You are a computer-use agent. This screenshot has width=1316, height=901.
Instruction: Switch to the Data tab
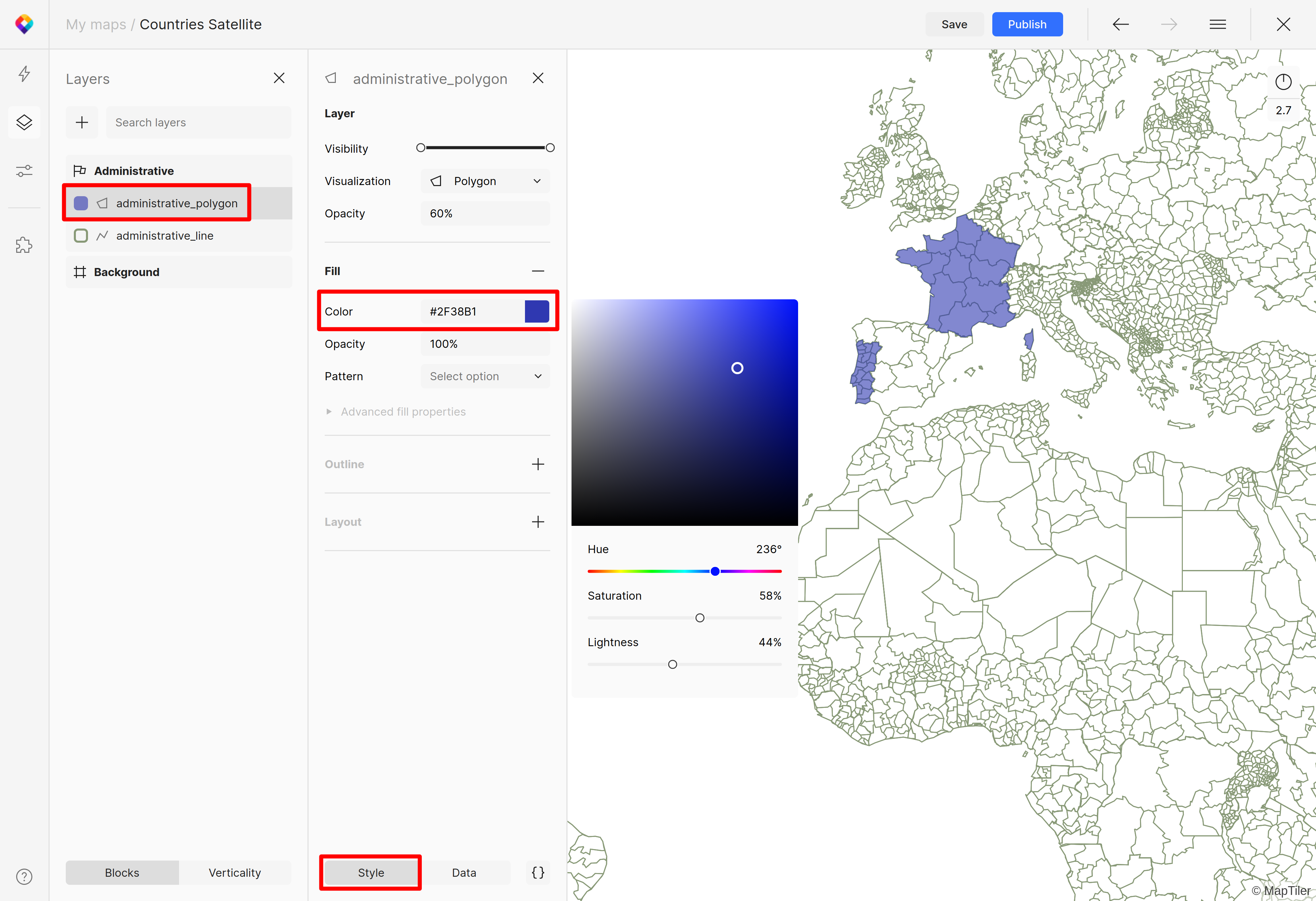(464, 872)
